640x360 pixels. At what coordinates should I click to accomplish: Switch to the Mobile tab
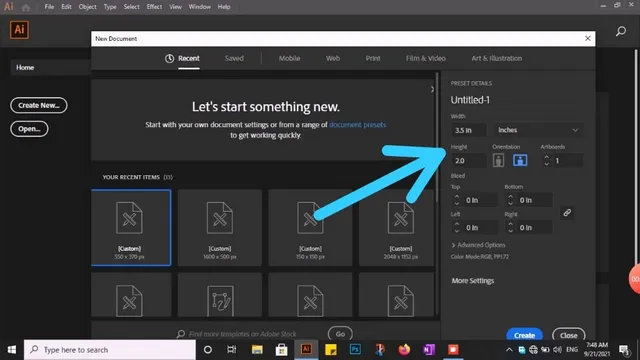[289, 58]
